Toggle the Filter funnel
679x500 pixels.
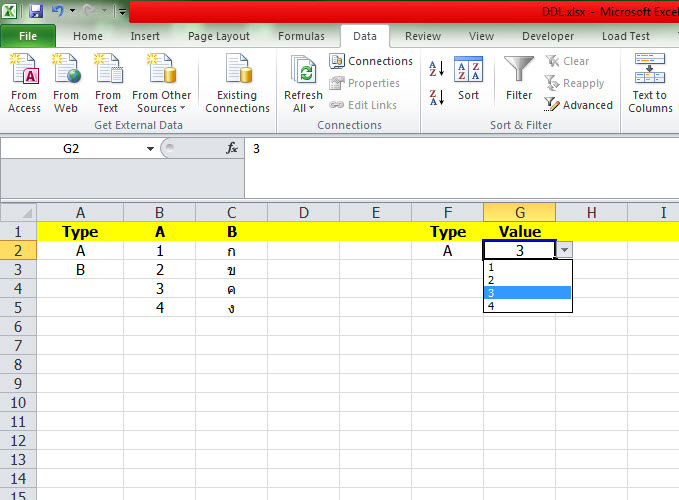coord(519,78)
